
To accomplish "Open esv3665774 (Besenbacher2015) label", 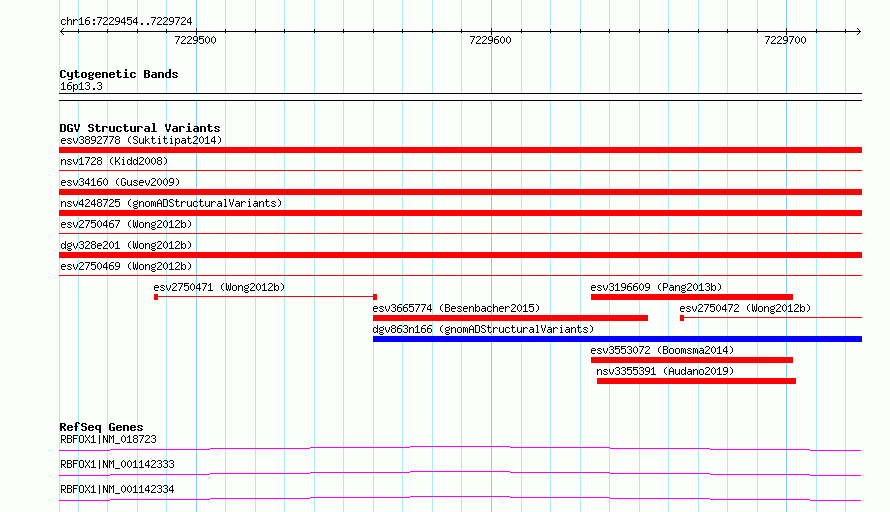I will (x=456, y=308).
